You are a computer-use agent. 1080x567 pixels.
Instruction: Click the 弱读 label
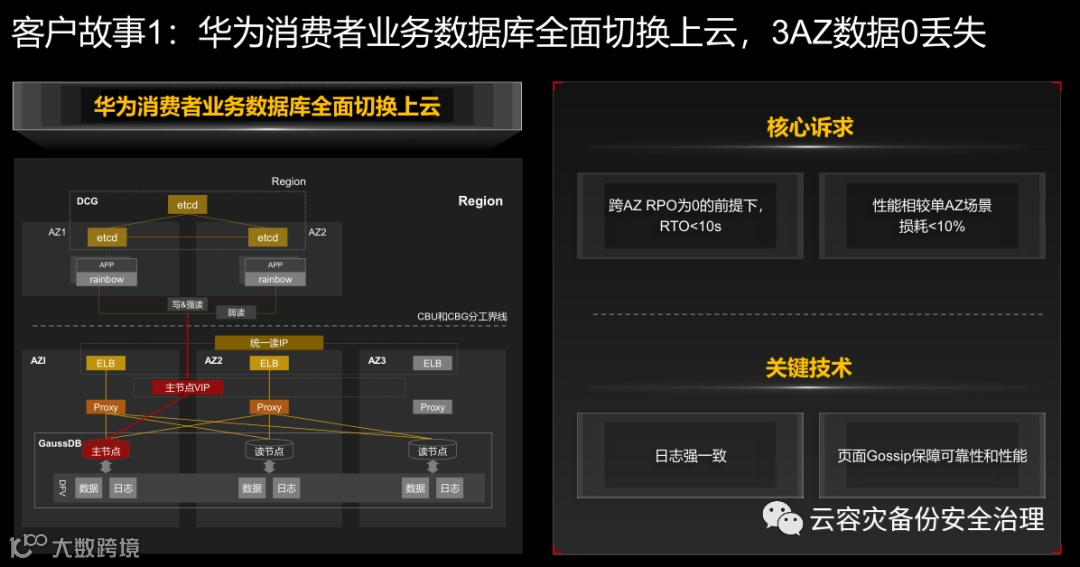[x=236, y=313]
